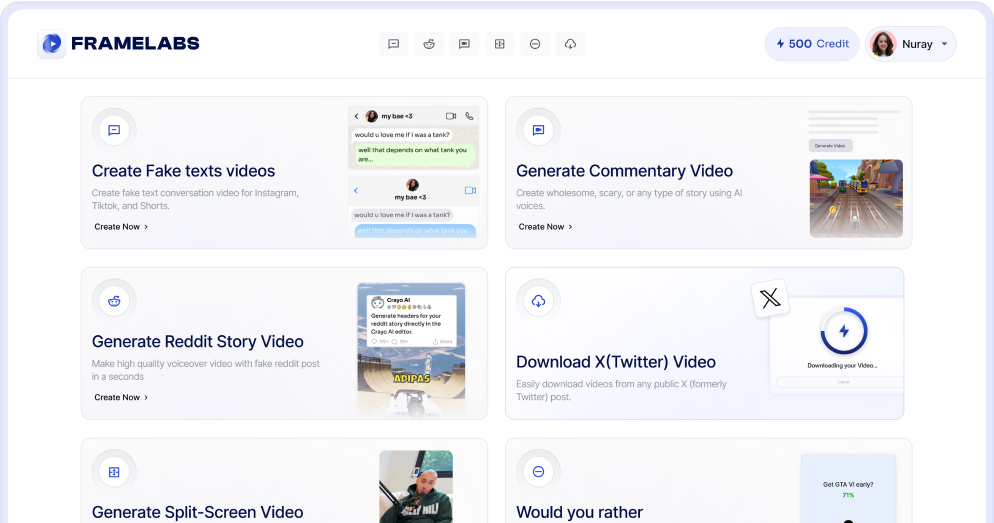Open split-screen tool in top toolbar
994x523 pixels.
(x=500, y=44)
